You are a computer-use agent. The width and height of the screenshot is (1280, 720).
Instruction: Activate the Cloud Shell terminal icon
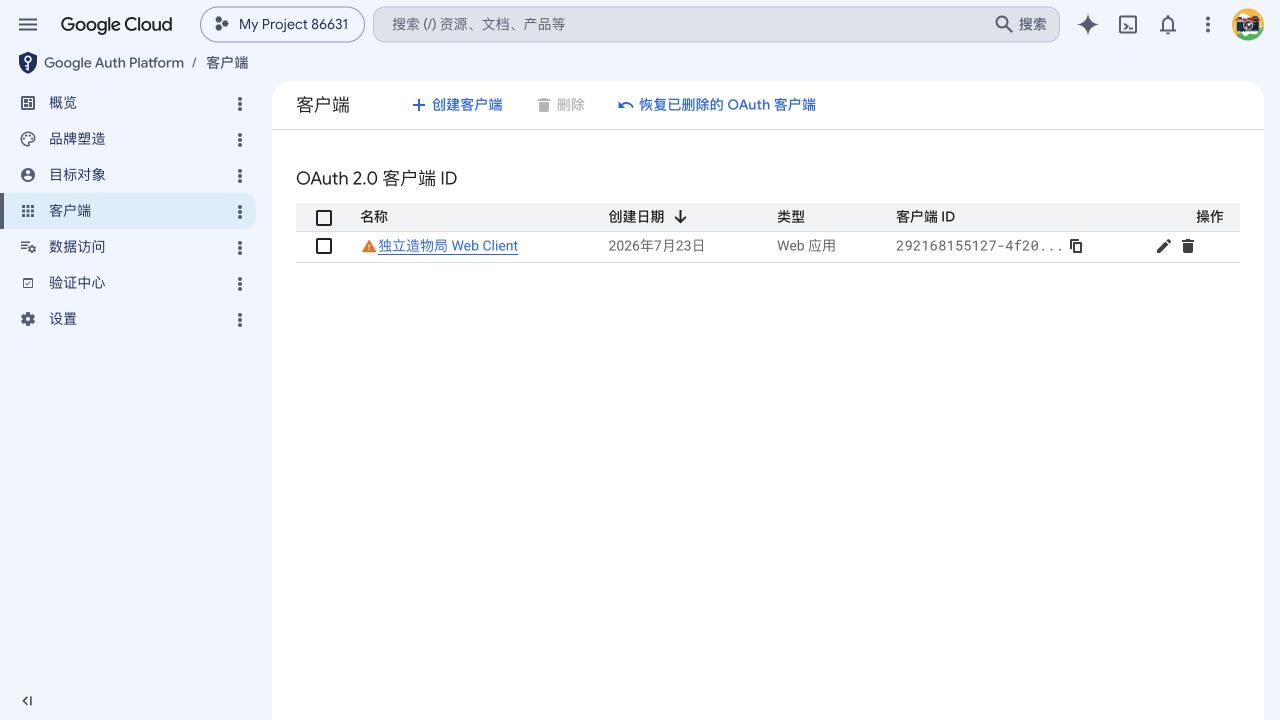pos(1128,25)
